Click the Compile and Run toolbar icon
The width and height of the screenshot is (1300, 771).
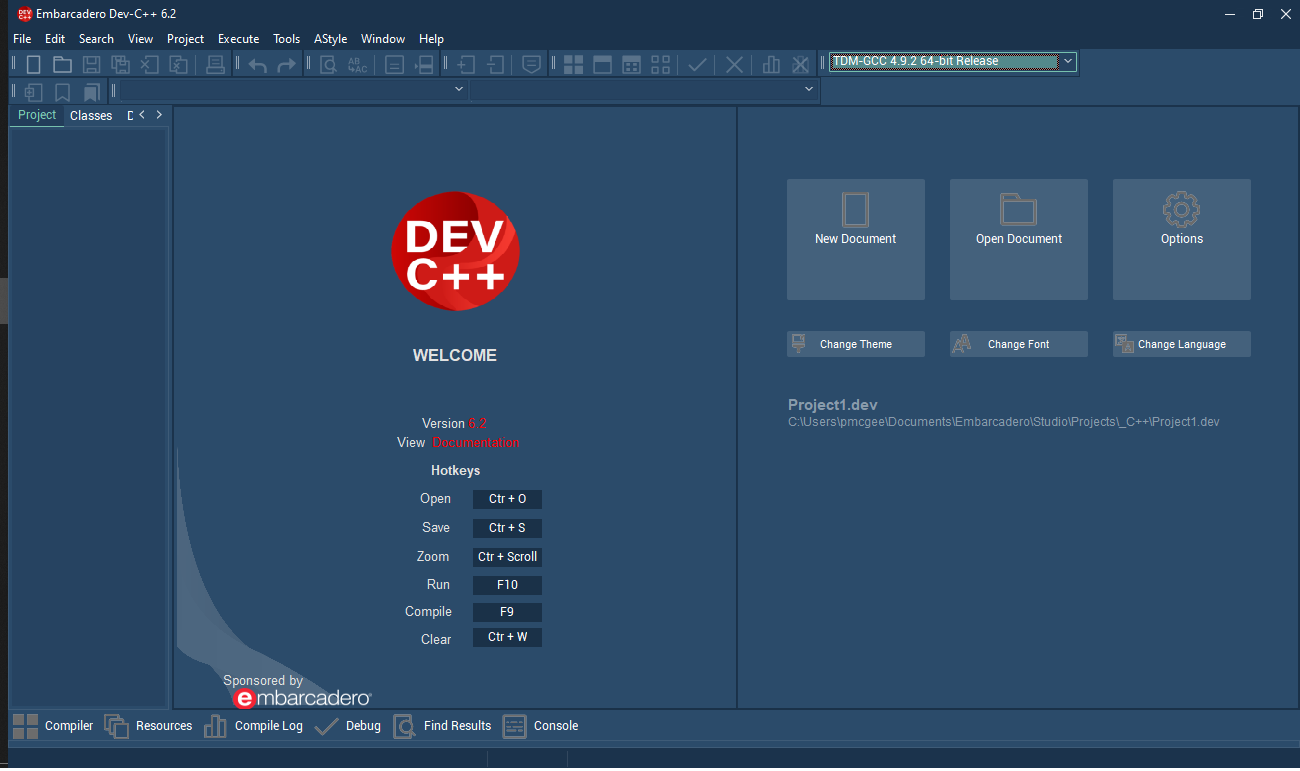point(631,65)
